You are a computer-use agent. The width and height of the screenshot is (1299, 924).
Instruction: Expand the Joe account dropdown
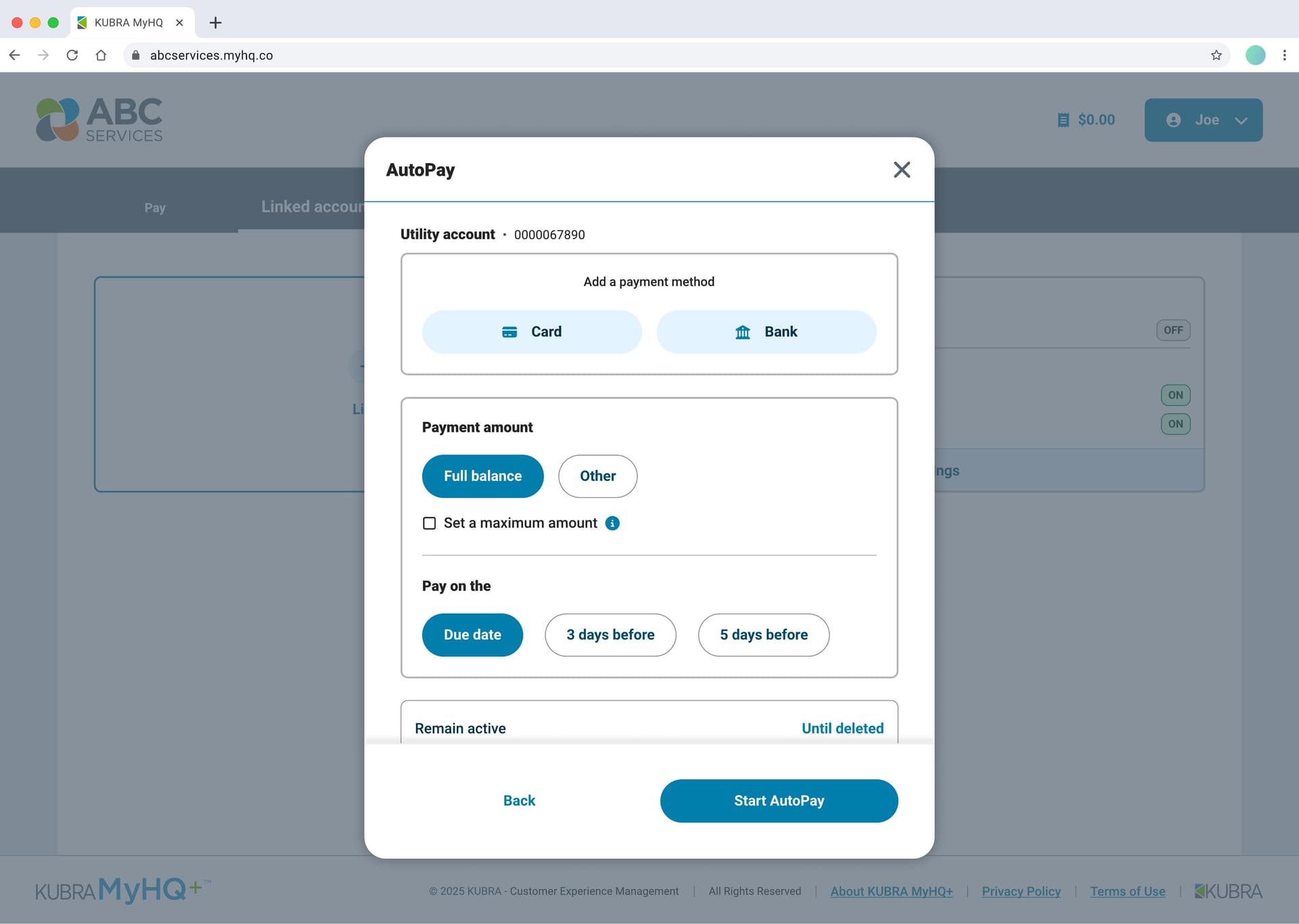1203,120
